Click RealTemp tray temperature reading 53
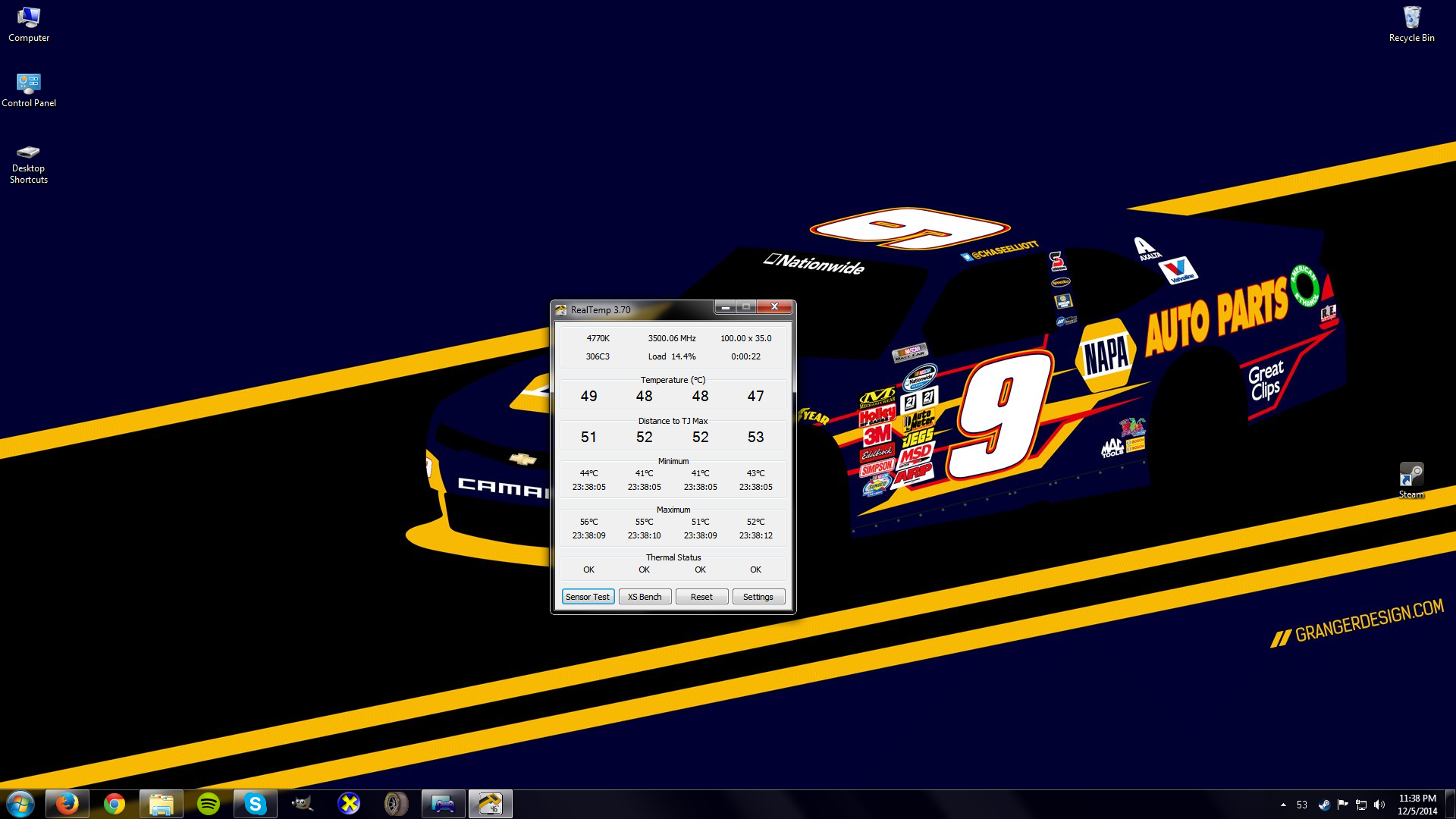The width and height of the screenshot is (1456, 819). pos(1302,805)
